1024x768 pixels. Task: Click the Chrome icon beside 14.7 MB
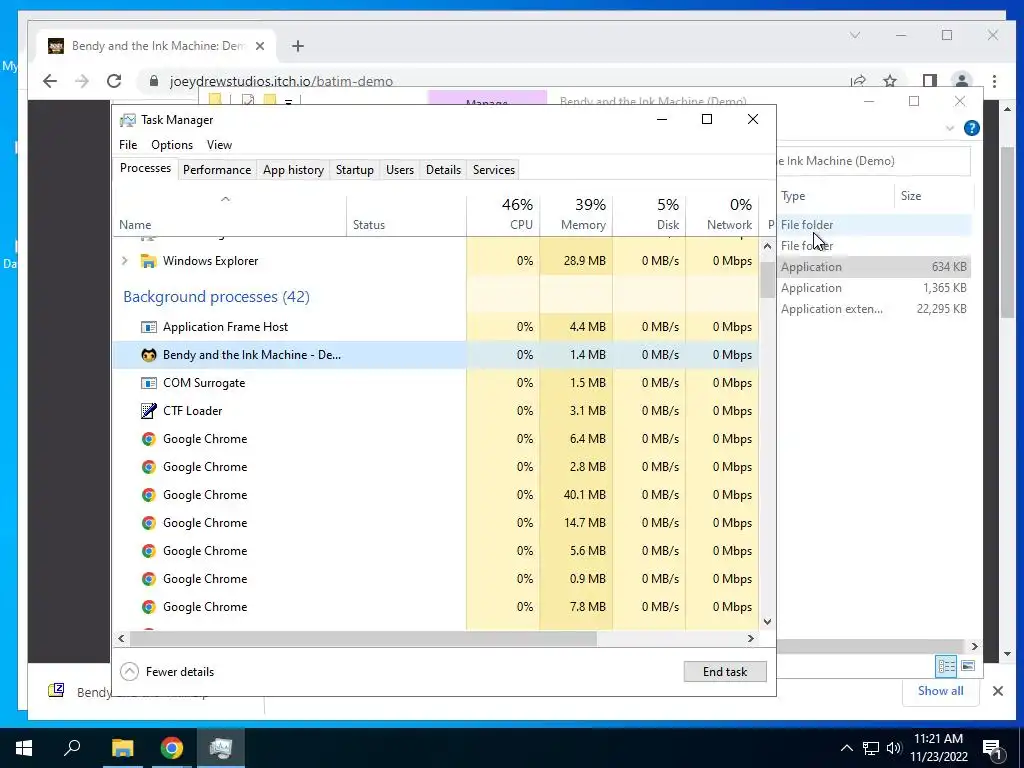pos(149,523)
